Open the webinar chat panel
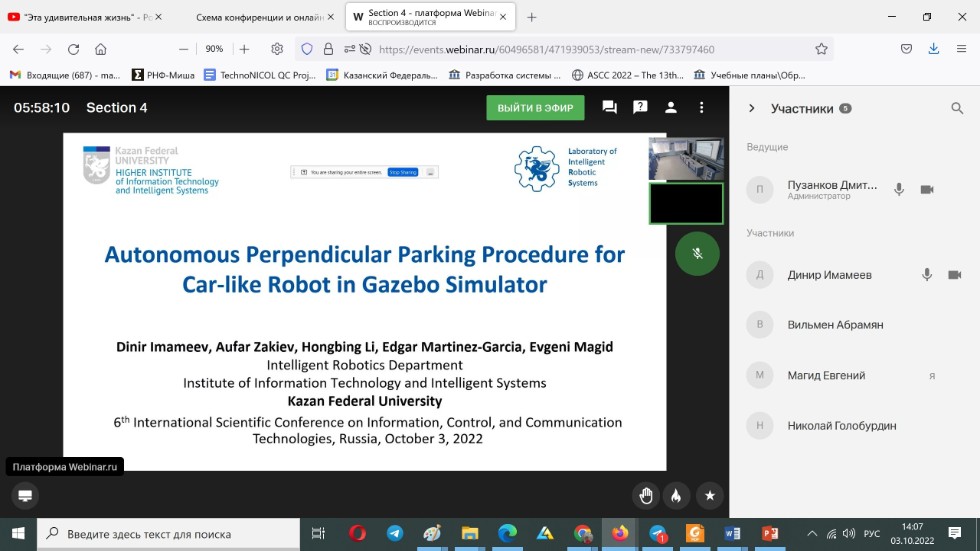This screenshot has height=551, width=980. [x=609, y=108]
